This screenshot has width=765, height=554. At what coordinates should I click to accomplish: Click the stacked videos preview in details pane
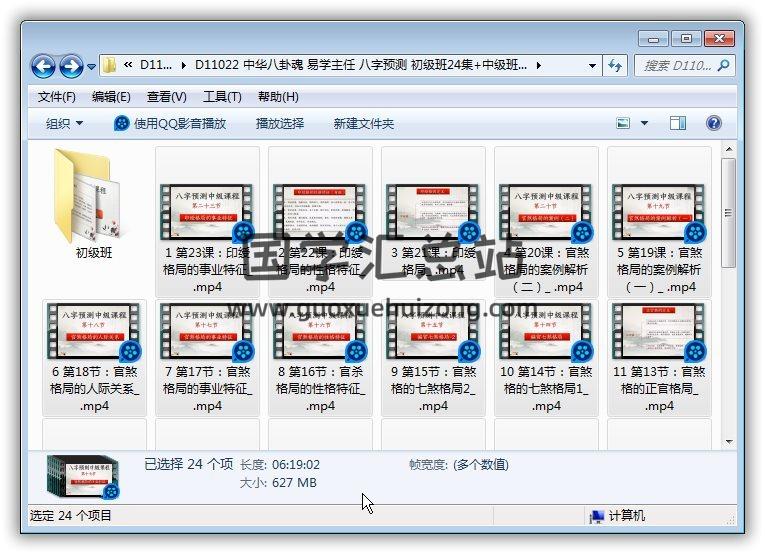[83, 477]
